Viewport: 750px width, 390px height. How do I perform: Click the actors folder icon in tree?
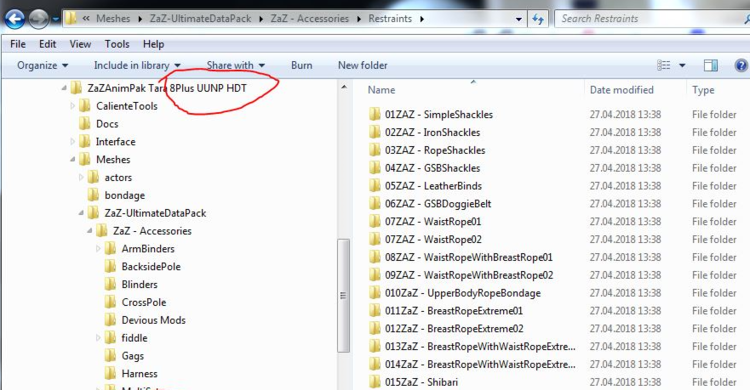point(93,177)
